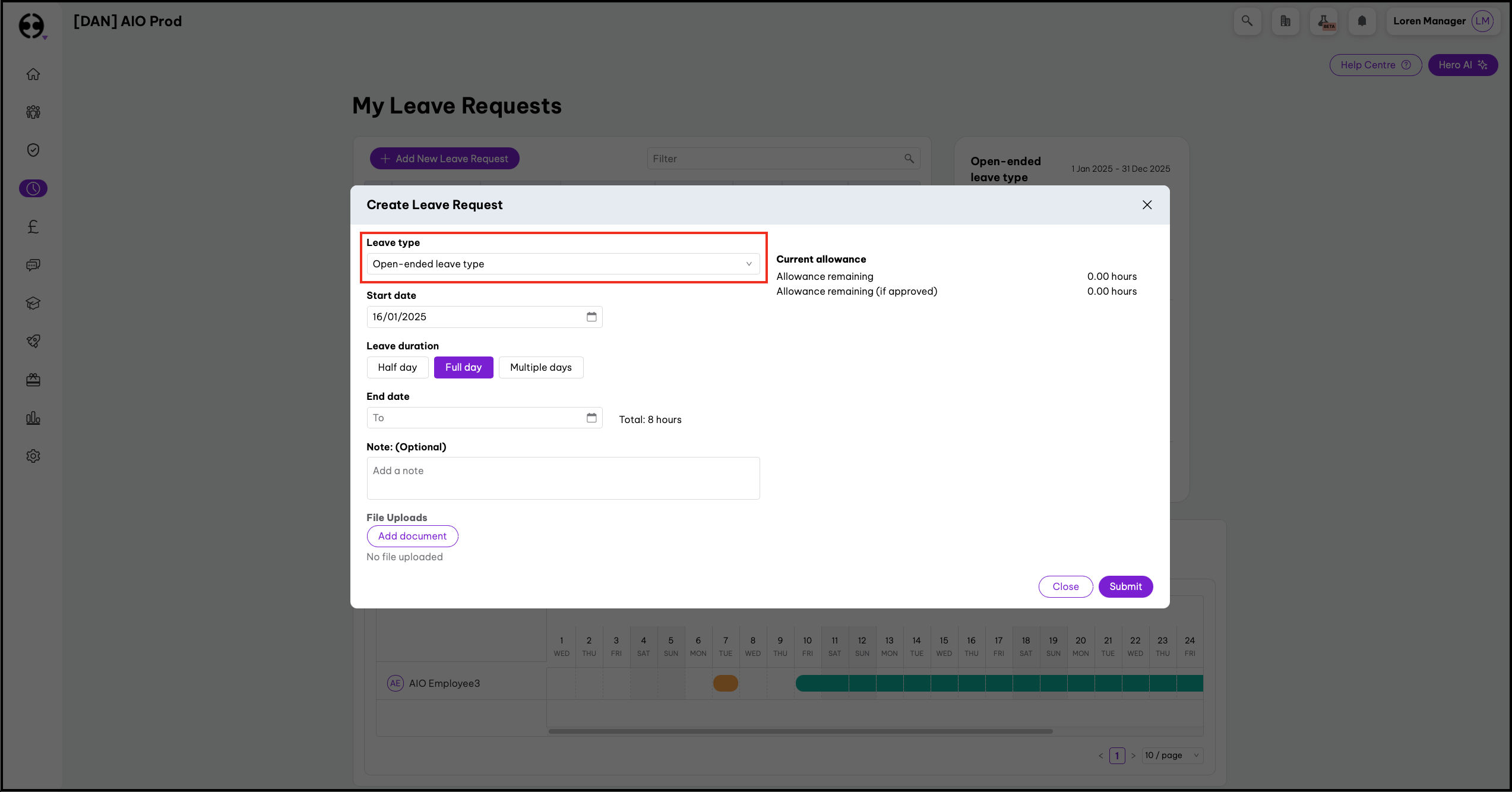
Task: Open the graduation cap learning icon
Action: point(33,303)
